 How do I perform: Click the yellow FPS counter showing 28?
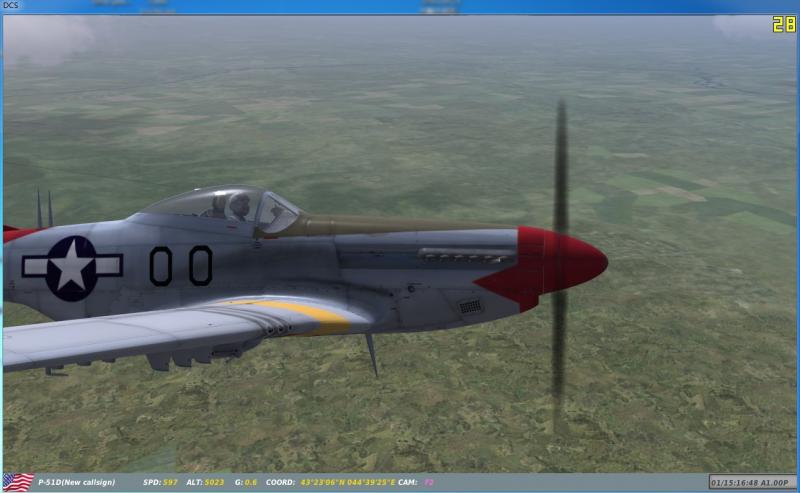pos(784,24)
